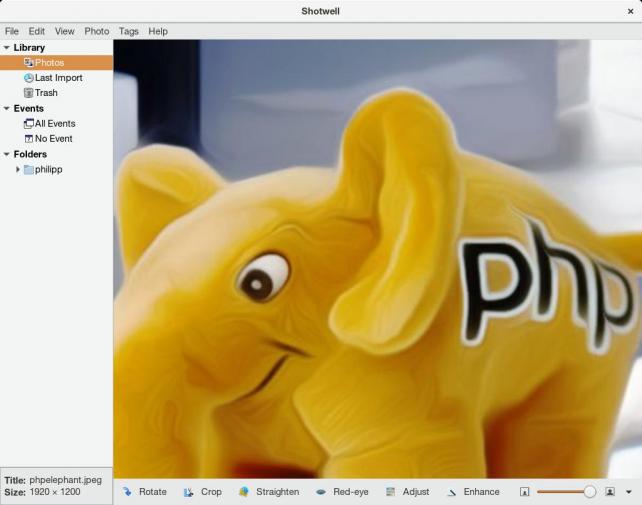Expand the philipp folder
The image size is (642, 505).
18,170
